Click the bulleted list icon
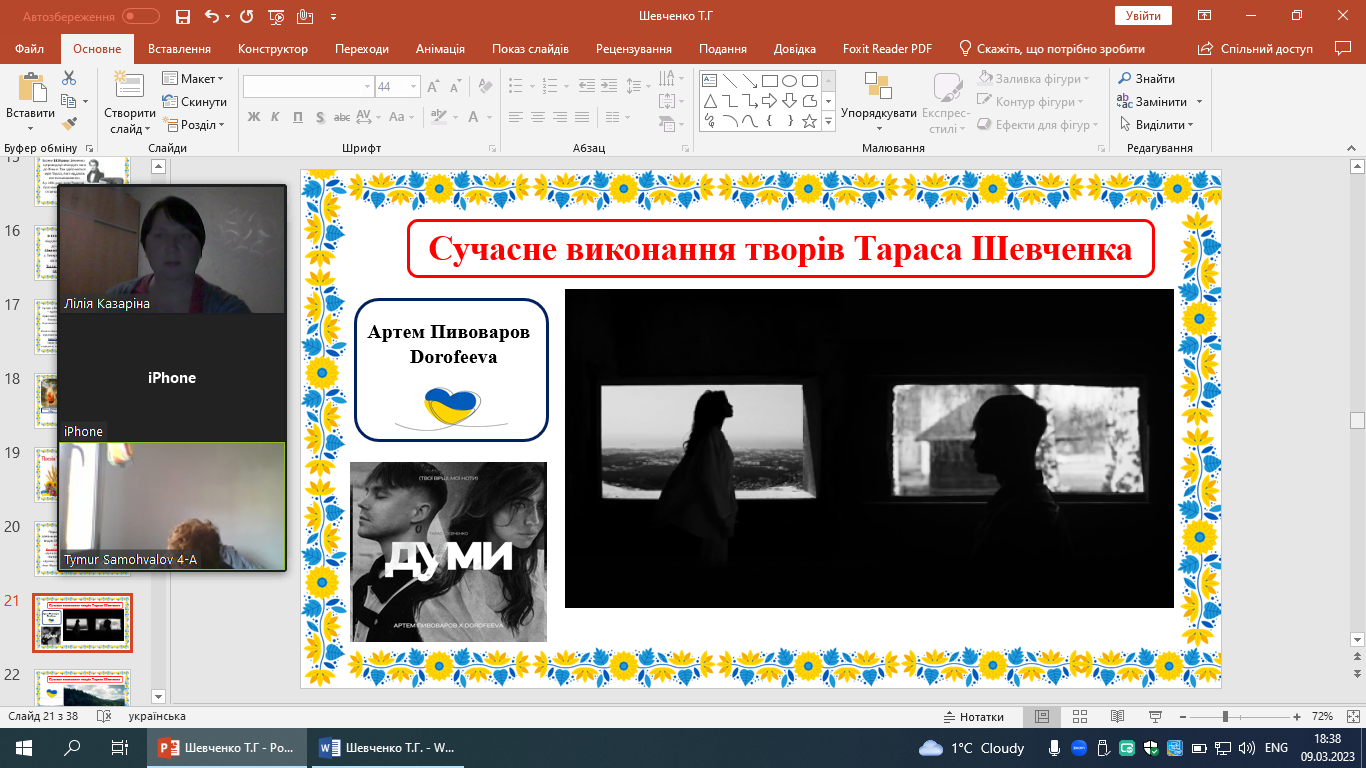This screenshot has width=1366, height=768. 515,87
